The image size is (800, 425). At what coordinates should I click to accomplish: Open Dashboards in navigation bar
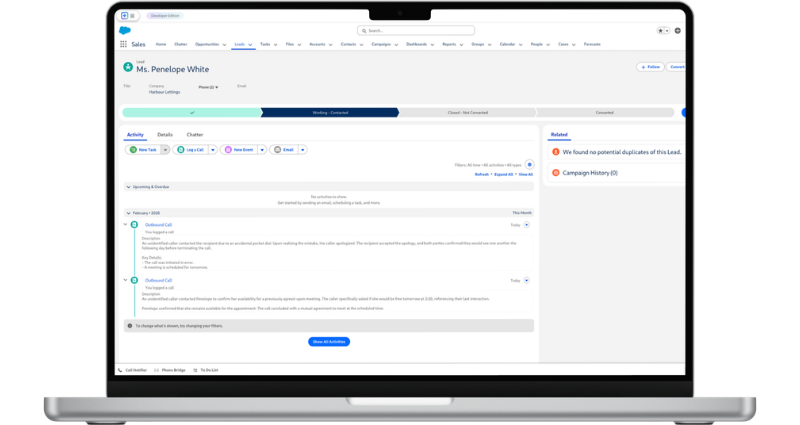pyautogui.click(x=416, y=44)
